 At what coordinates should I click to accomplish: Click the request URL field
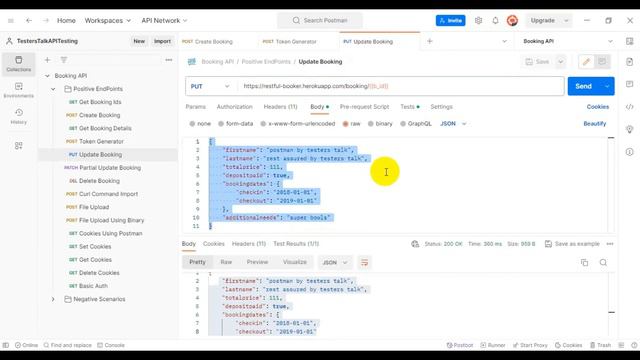tap(400, 87)
